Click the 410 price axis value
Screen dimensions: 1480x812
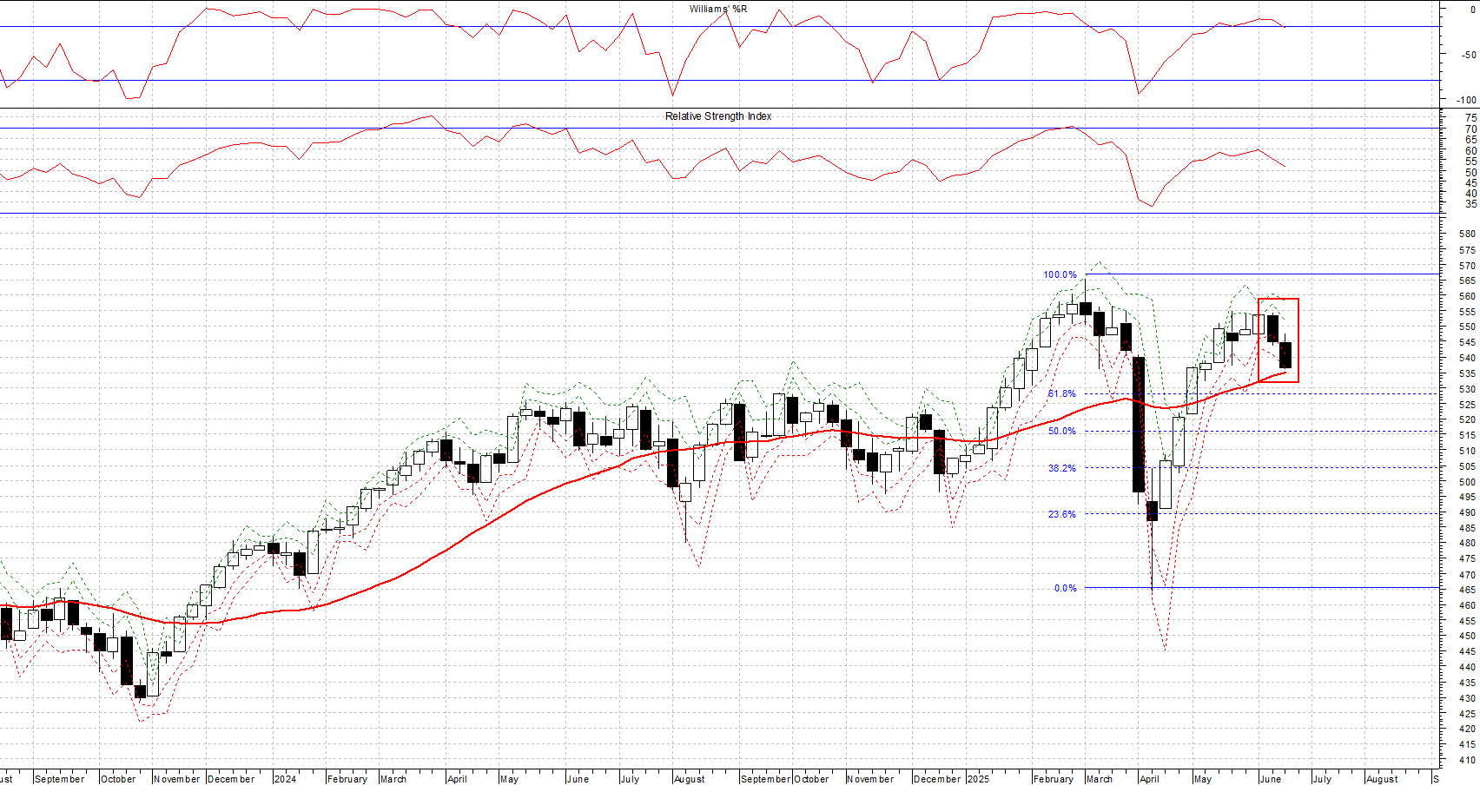point(1467,760)
